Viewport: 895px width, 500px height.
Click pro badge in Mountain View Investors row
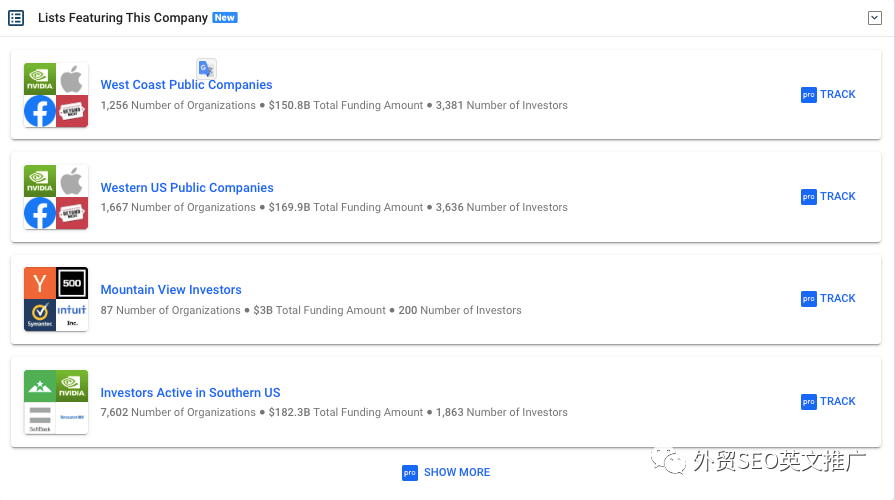coord(809,299)
